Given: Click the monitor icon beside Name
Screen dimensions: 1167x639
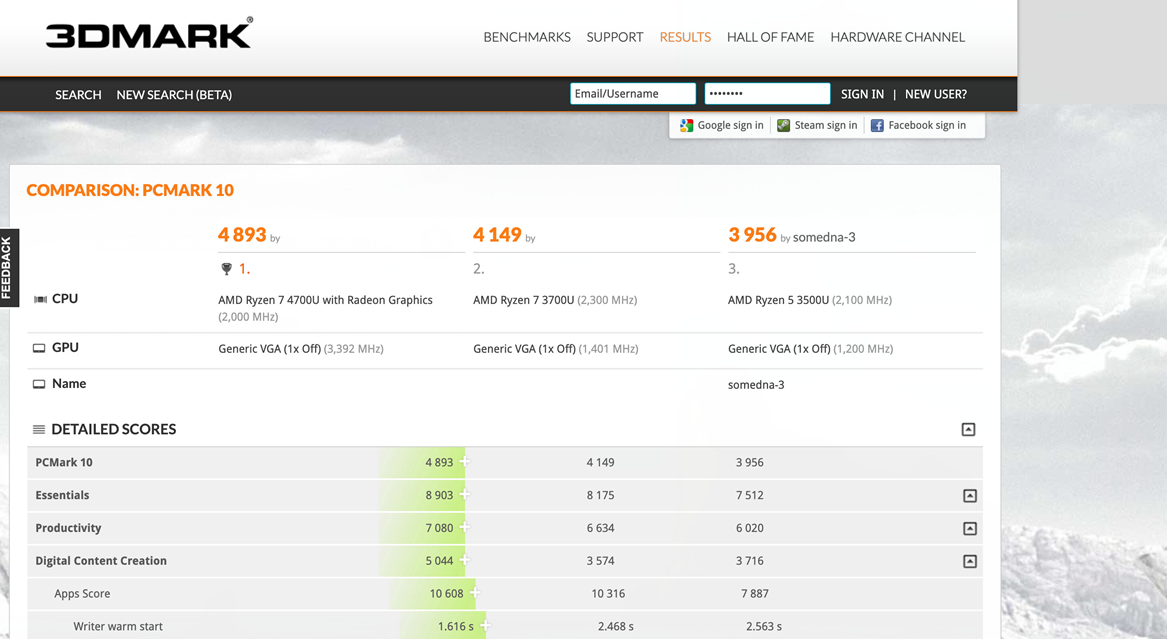Looking at the screenshot, I should pyautogui.click(x=39, y=385).
